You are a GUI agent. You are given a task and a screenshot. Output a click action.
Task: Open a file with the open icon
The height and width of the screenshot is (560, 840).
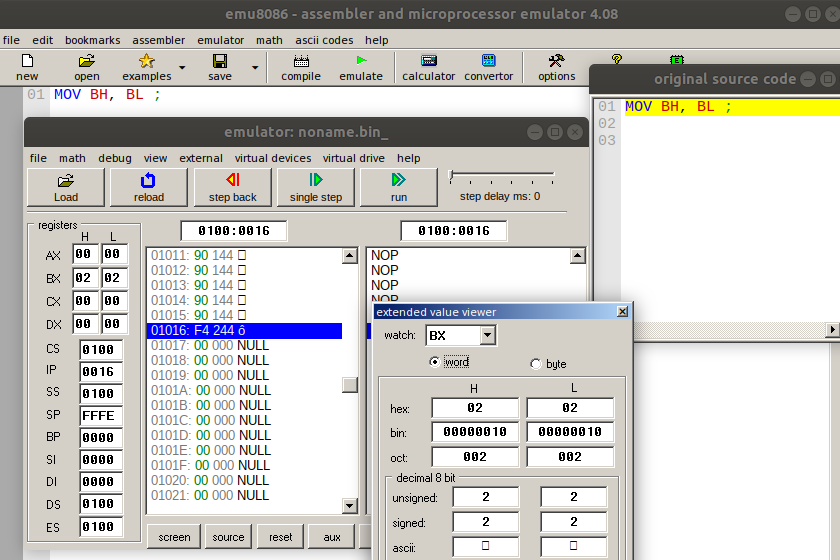86,61
